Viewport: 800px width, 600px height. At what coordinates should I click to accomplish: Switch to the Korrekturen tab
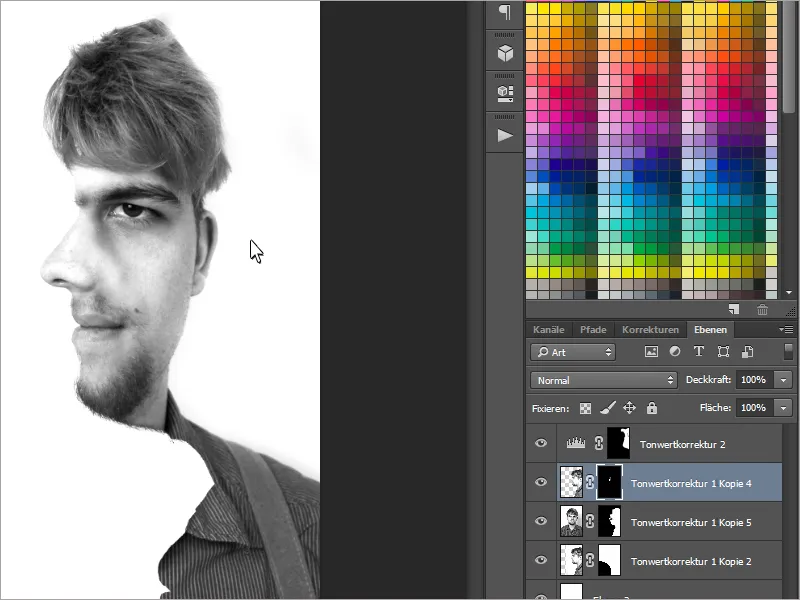[x=650, y=330]
